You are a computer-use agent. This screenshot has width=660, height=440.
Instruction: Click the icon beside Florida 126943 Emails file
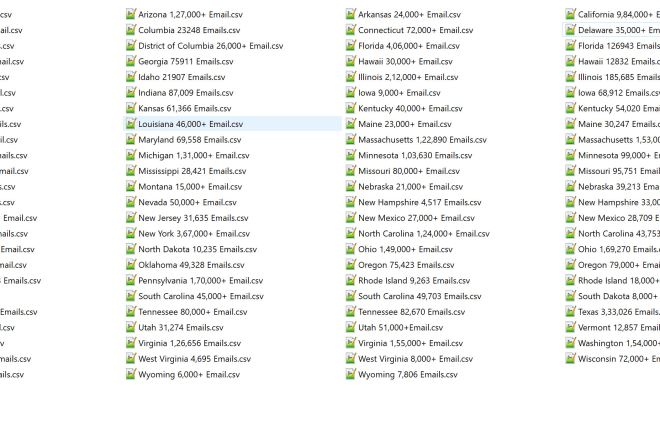(x=570, y=45)
